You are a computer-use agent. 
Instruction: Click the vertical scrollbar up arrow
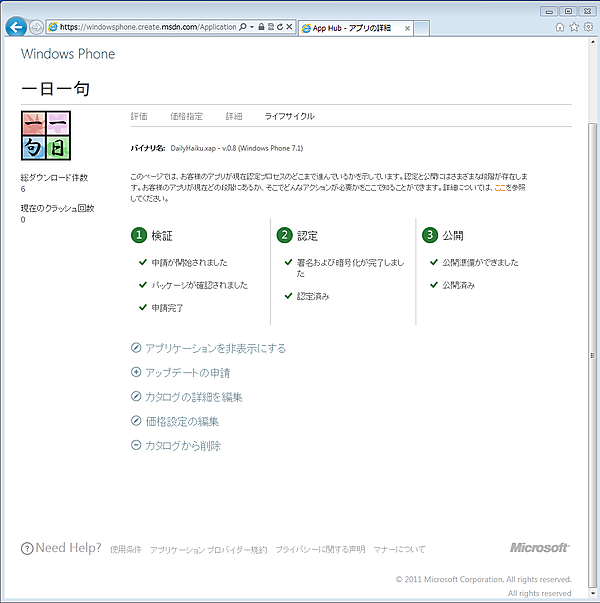(x=593, y=42)
